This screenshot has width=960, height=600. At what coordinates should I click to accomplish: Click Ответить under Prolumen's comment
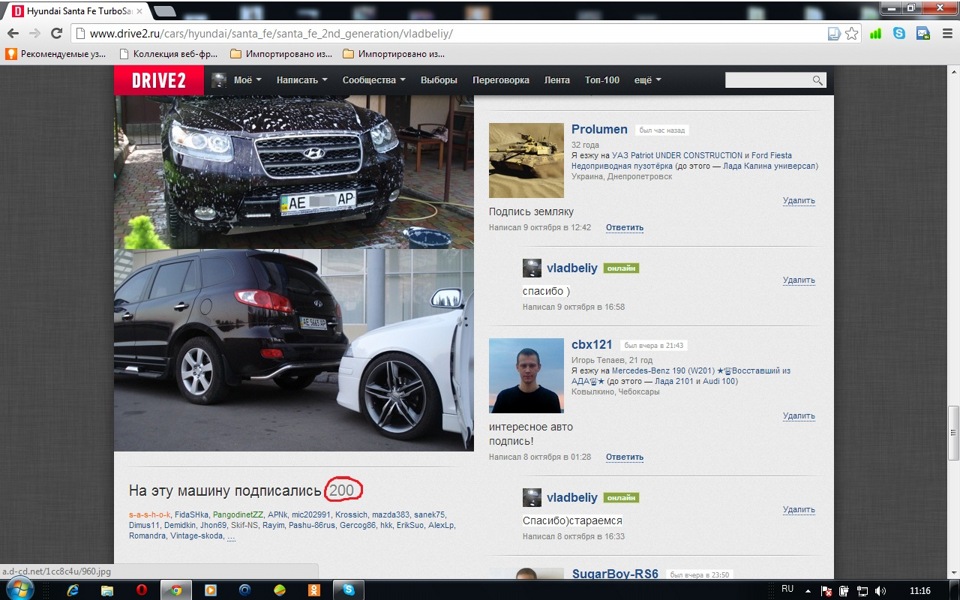click(624, 228)
